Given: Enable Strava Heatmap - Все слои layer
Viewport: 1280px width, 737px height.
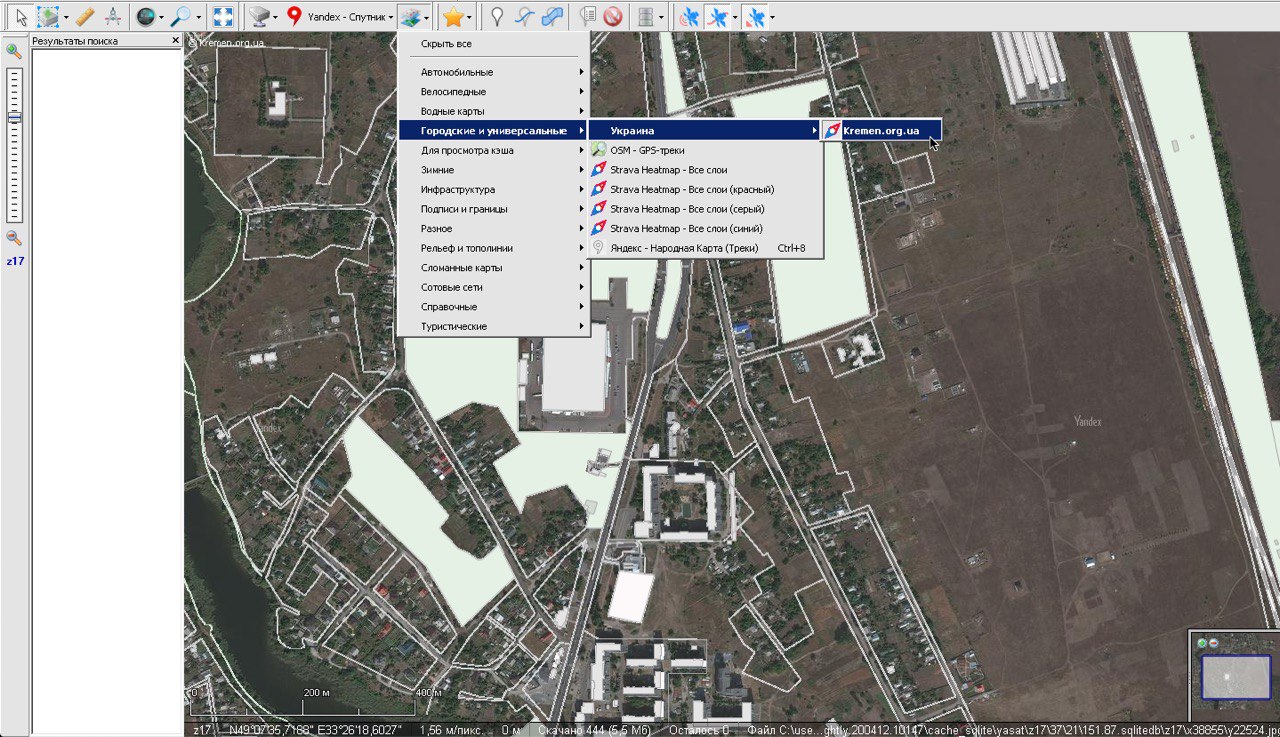Looking at the screenshot, I should (705, 170).
